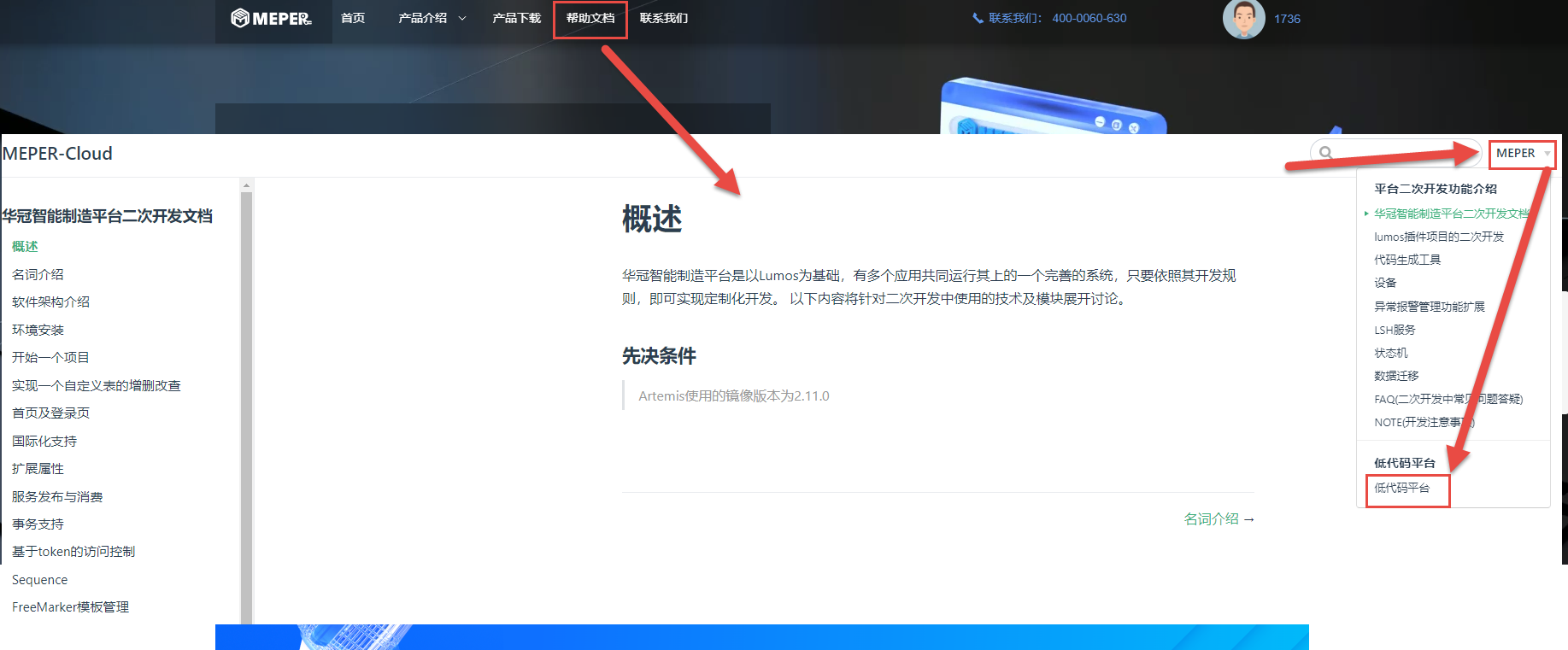Viewport: 1568px width, 650px height.
Task: Open the 产品下载 menu item
Action: [x=516, y=18]
